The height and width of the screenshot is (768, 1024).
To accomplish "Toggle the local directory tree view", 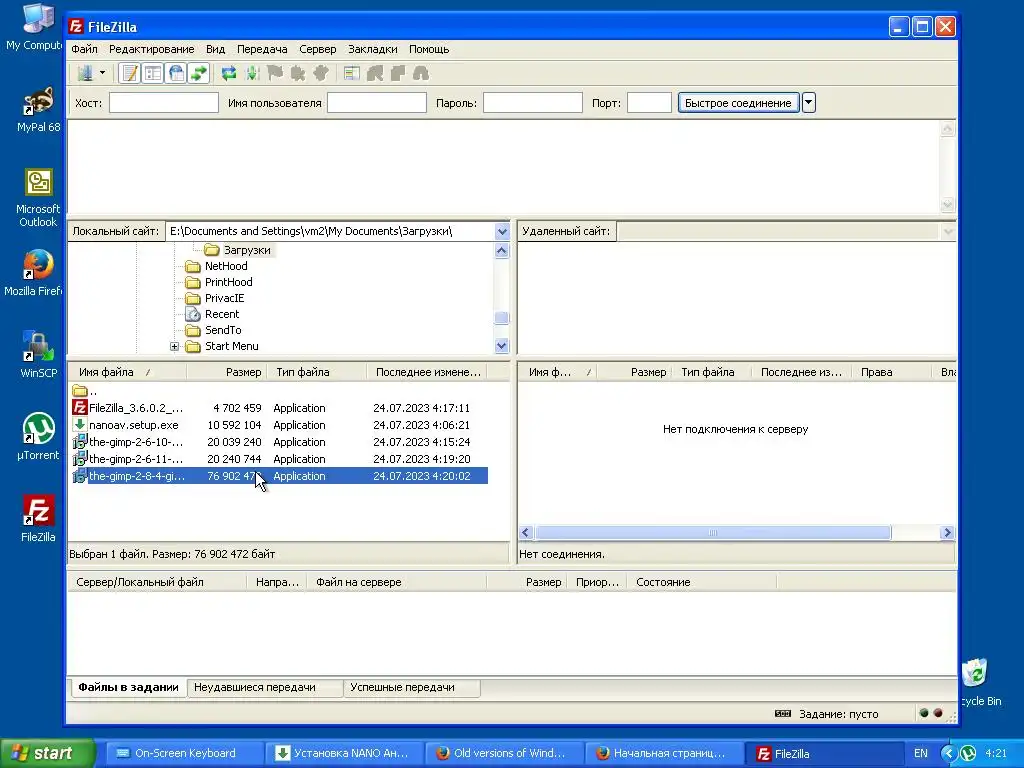I will pos(153,73).
